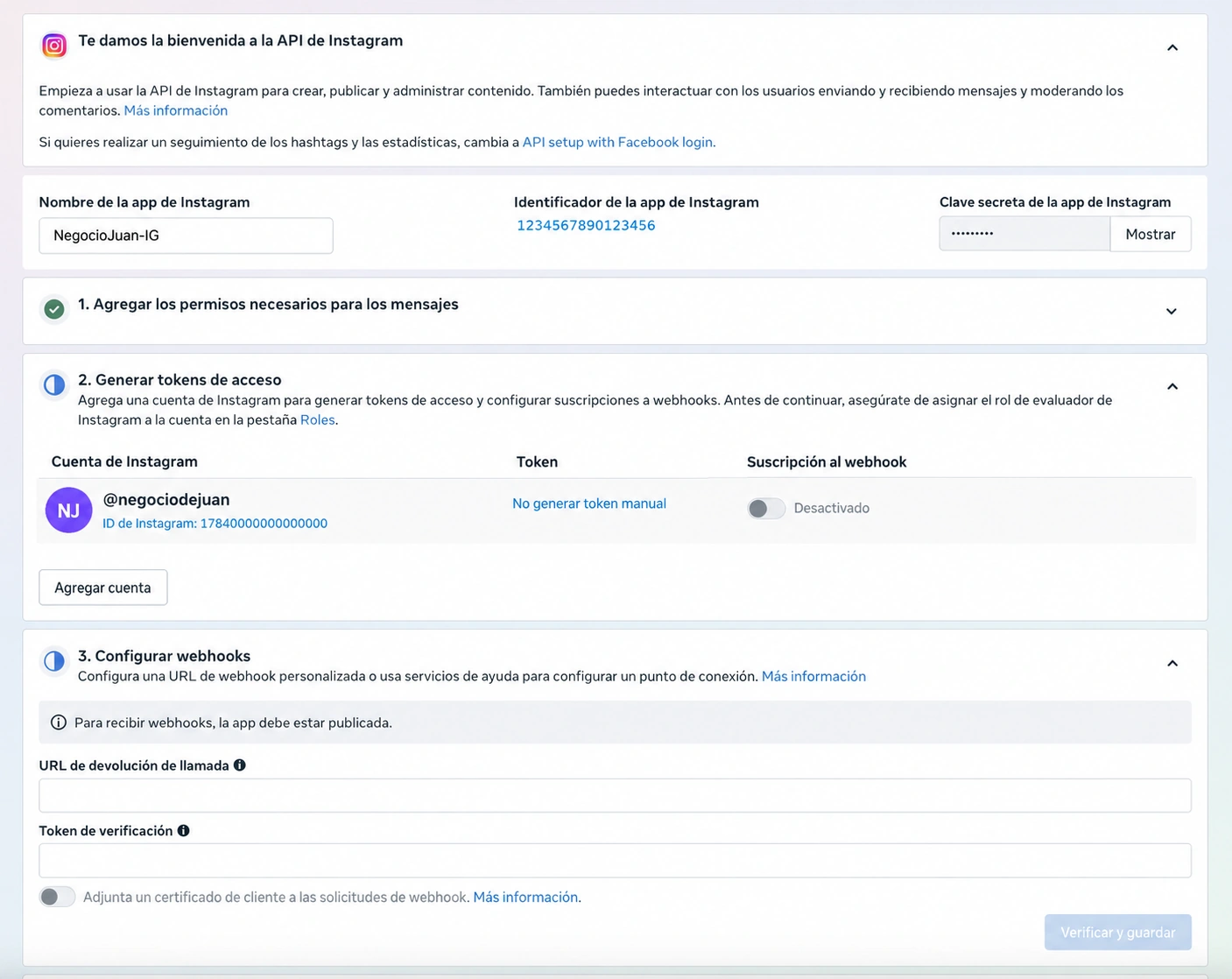Screen dimensions: 1232x979
Task: Collapse the Generar tokens de acceso section
Action: (x=1172, y=386)
